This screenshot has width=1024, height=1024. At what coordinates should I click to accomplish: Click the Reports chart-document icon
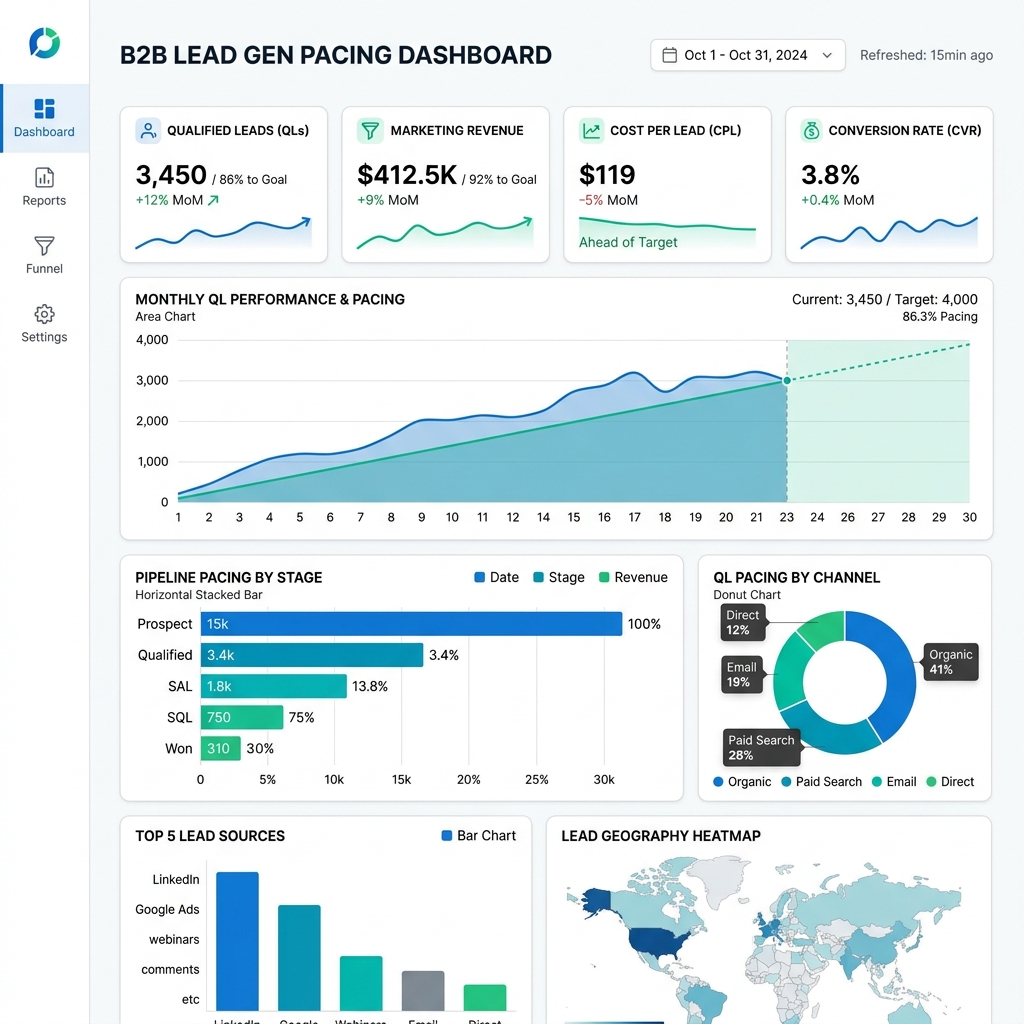click(x=44, y=178)
